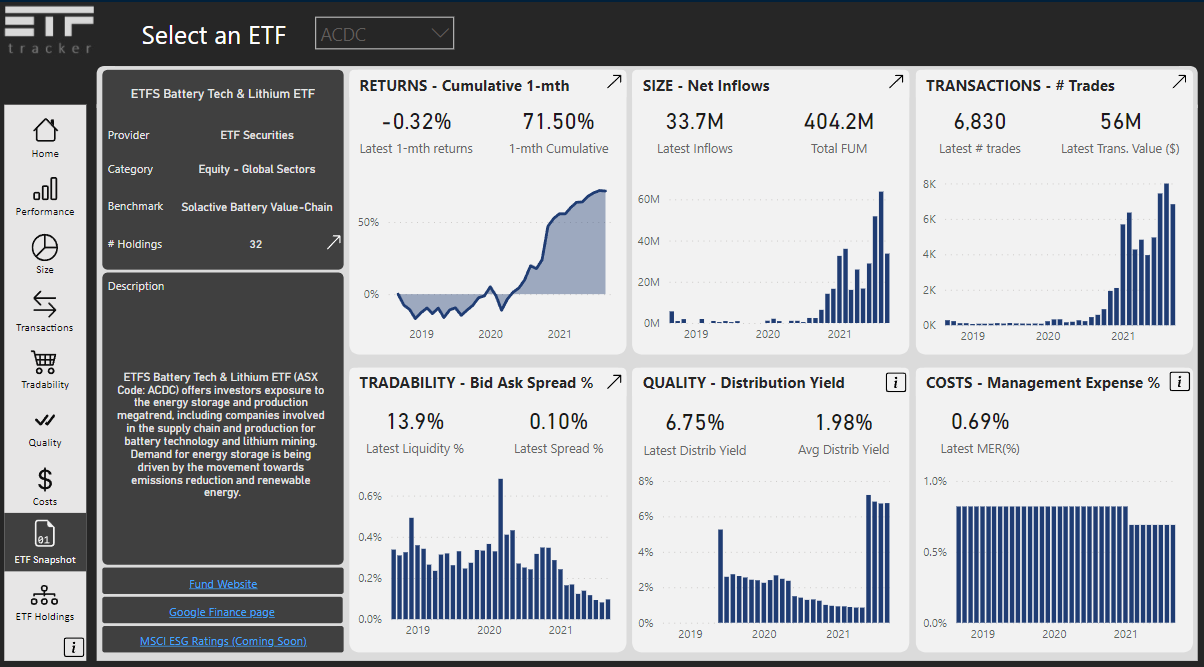Open Tradability Bid Ask Spread arrow icon

click(615, 381)
